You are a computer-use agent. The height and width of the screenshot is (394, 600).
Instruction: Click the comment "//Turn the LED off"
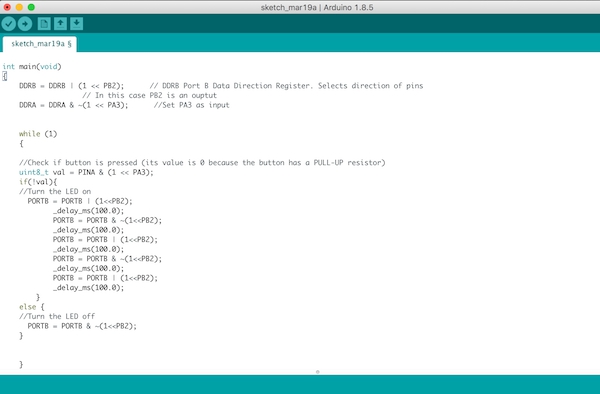(x=57, y=316)
